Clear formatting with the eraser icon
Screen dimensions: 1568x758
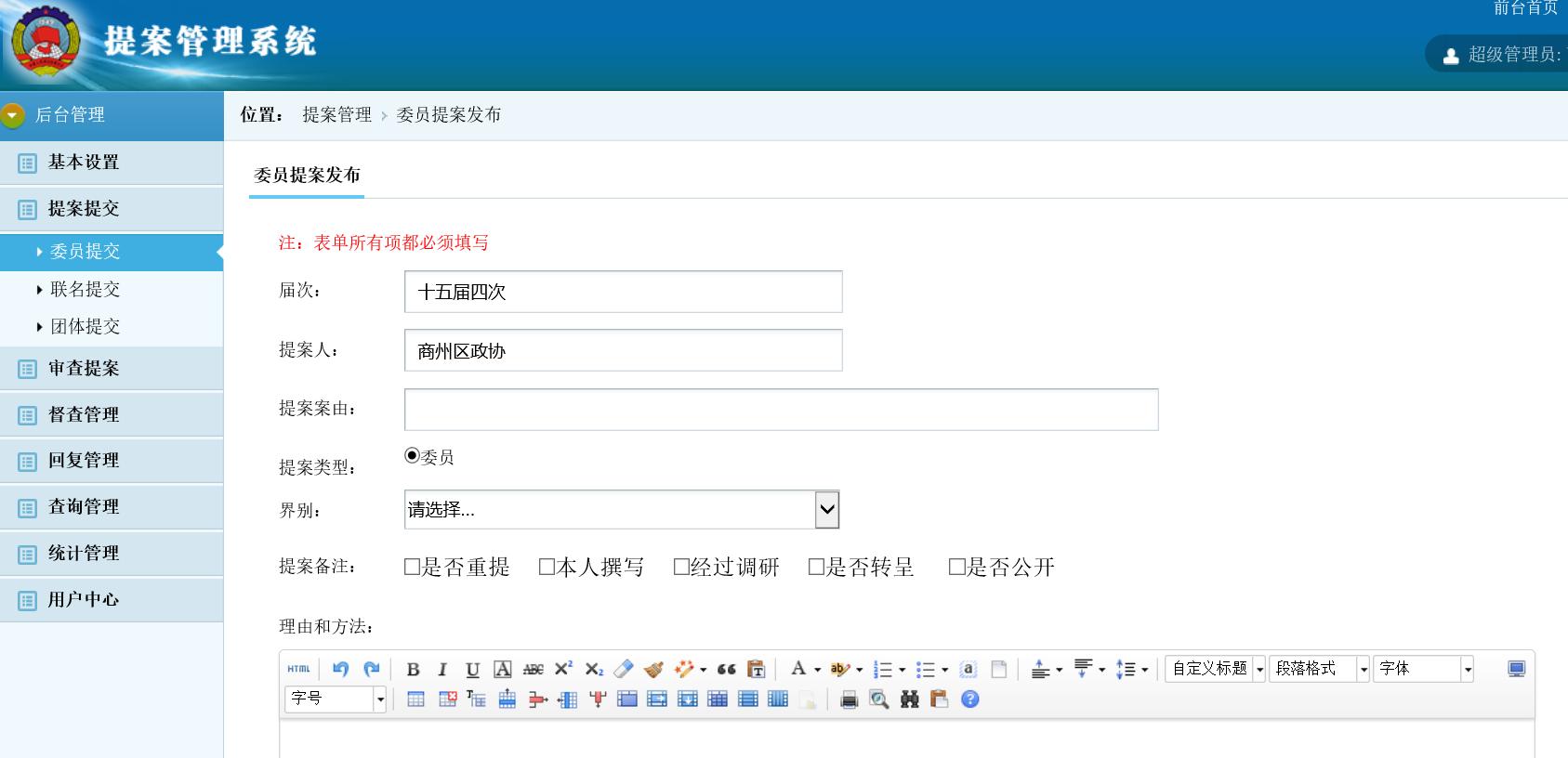click(x=624, y=669)
